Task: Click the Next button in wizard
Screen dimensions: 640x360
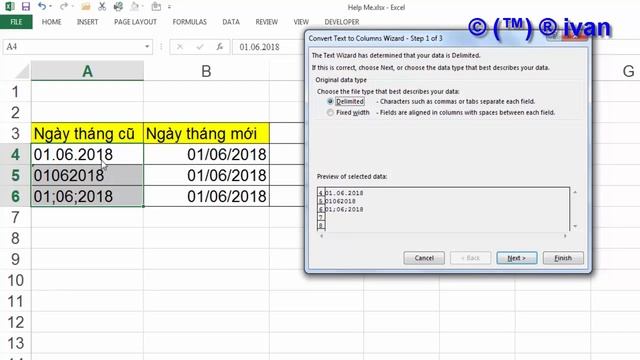Action: 516,258
